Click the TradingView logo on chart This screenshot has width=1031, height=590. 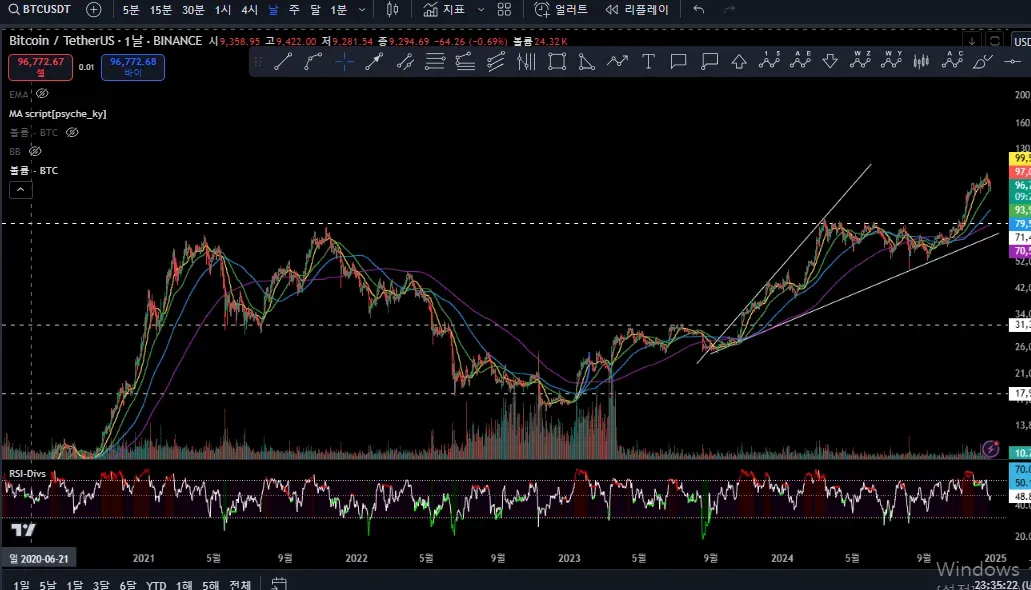(x=23, y=529)
